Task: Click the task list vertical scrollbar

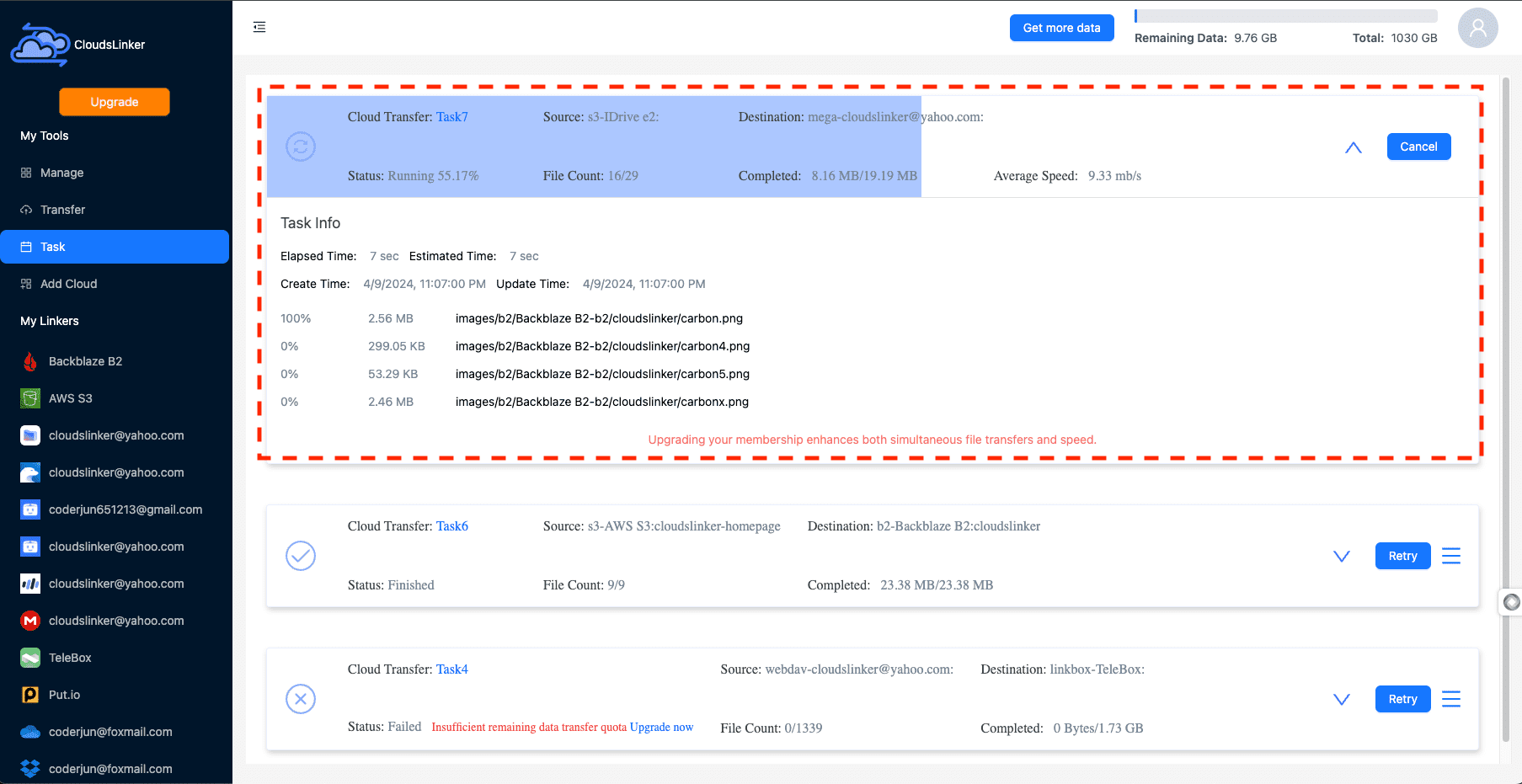Action: [x=1506, y=409]
